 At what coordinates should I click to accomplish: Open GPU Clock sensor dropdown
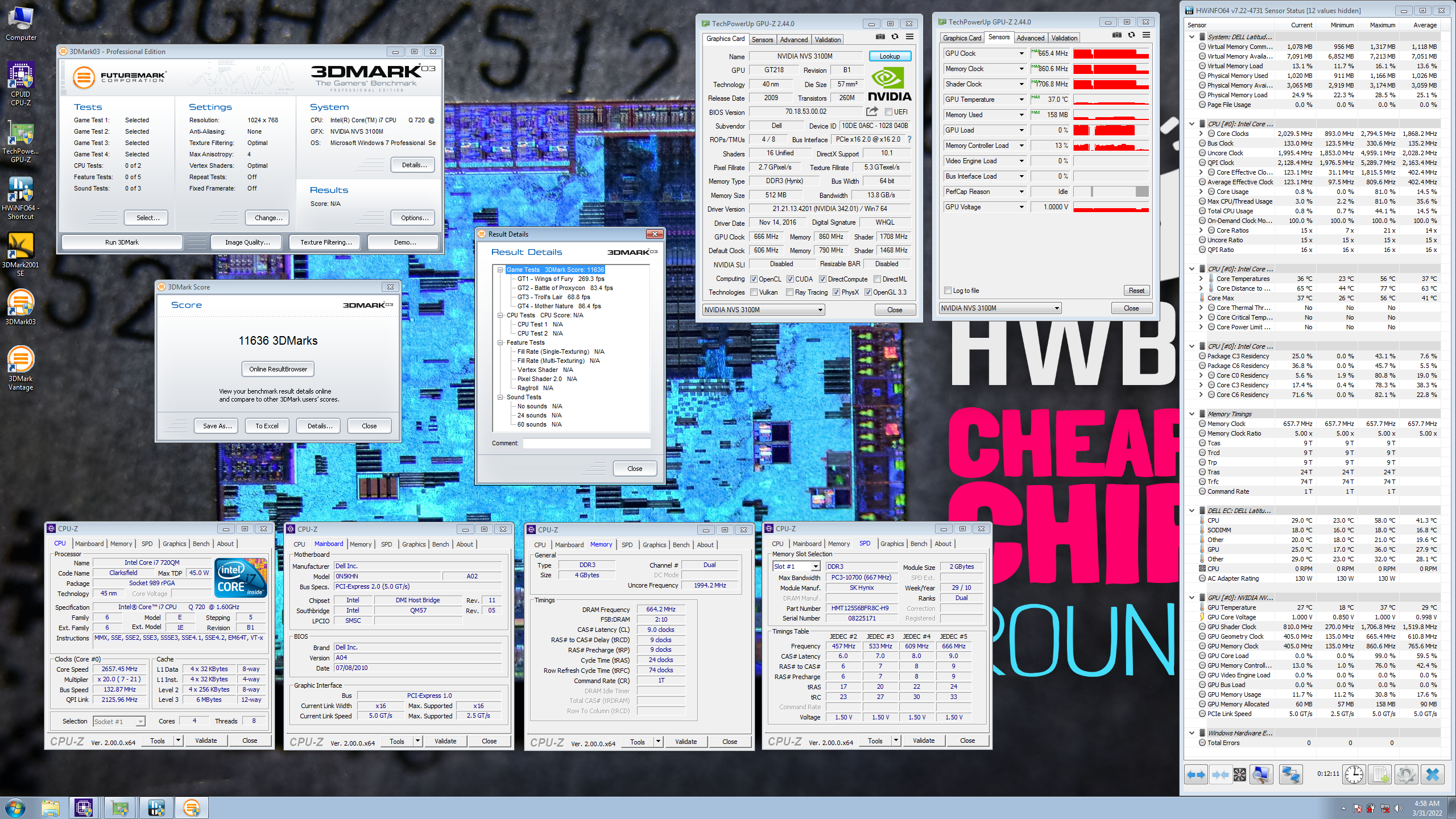click(1021, 53)
